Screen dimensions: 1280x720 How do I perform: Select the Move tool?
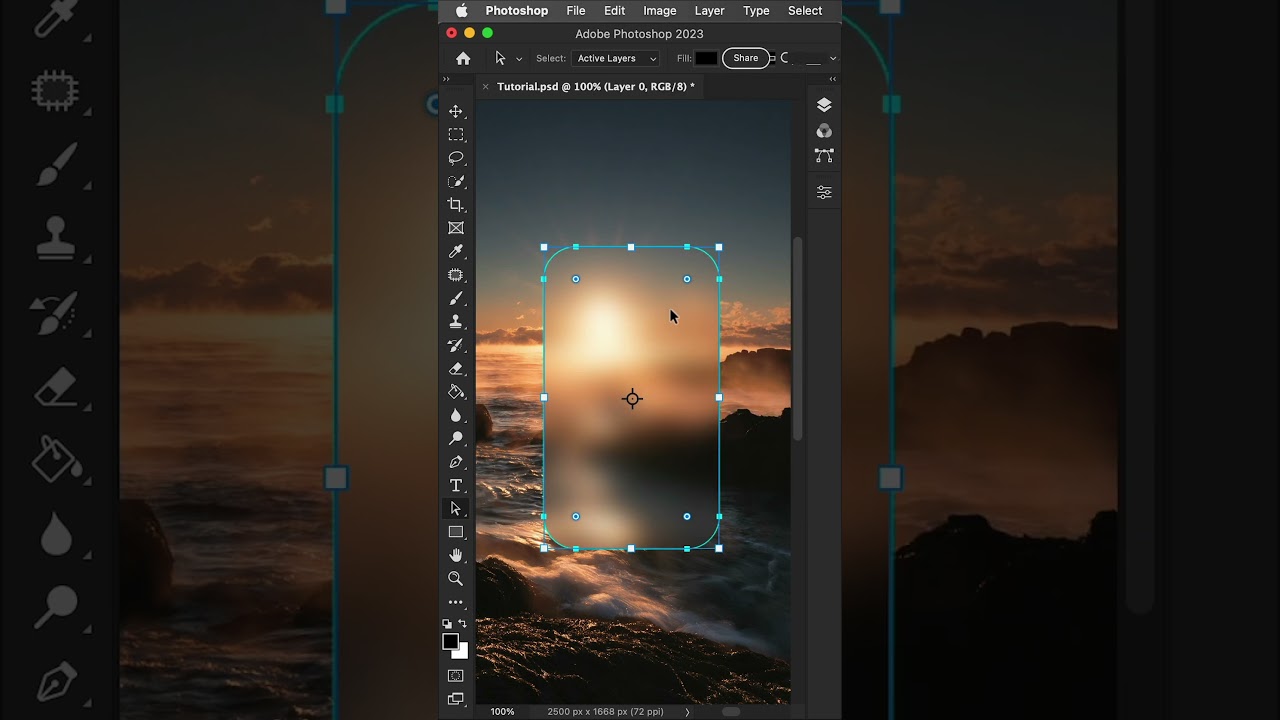pyautogui.click(x=456, y=111)
